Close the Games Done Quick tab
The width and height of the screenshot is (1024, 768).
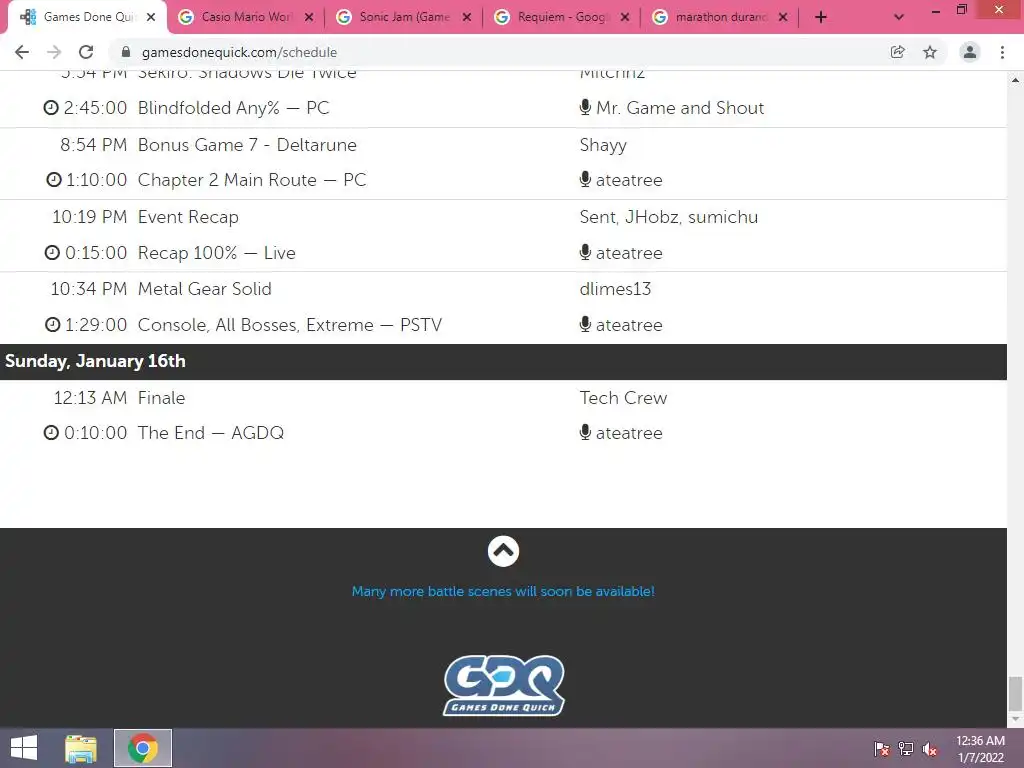[x=151, y=17]
